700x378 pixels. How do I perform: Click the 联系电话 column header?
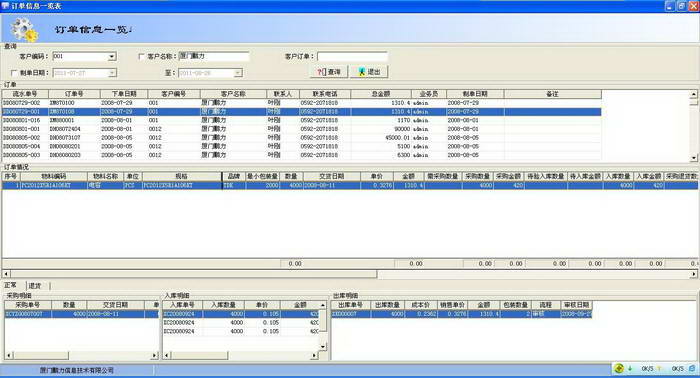pyautogui.click(x=325, y=94)
